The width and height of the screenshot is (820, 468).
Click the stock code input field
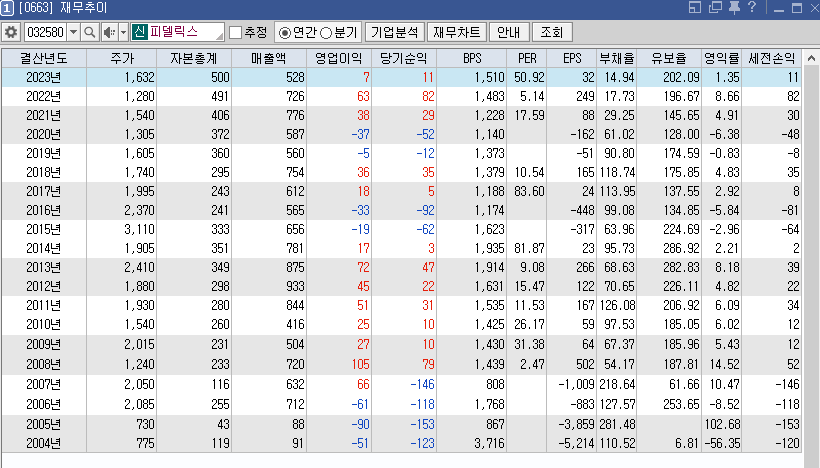click(45, 32)
